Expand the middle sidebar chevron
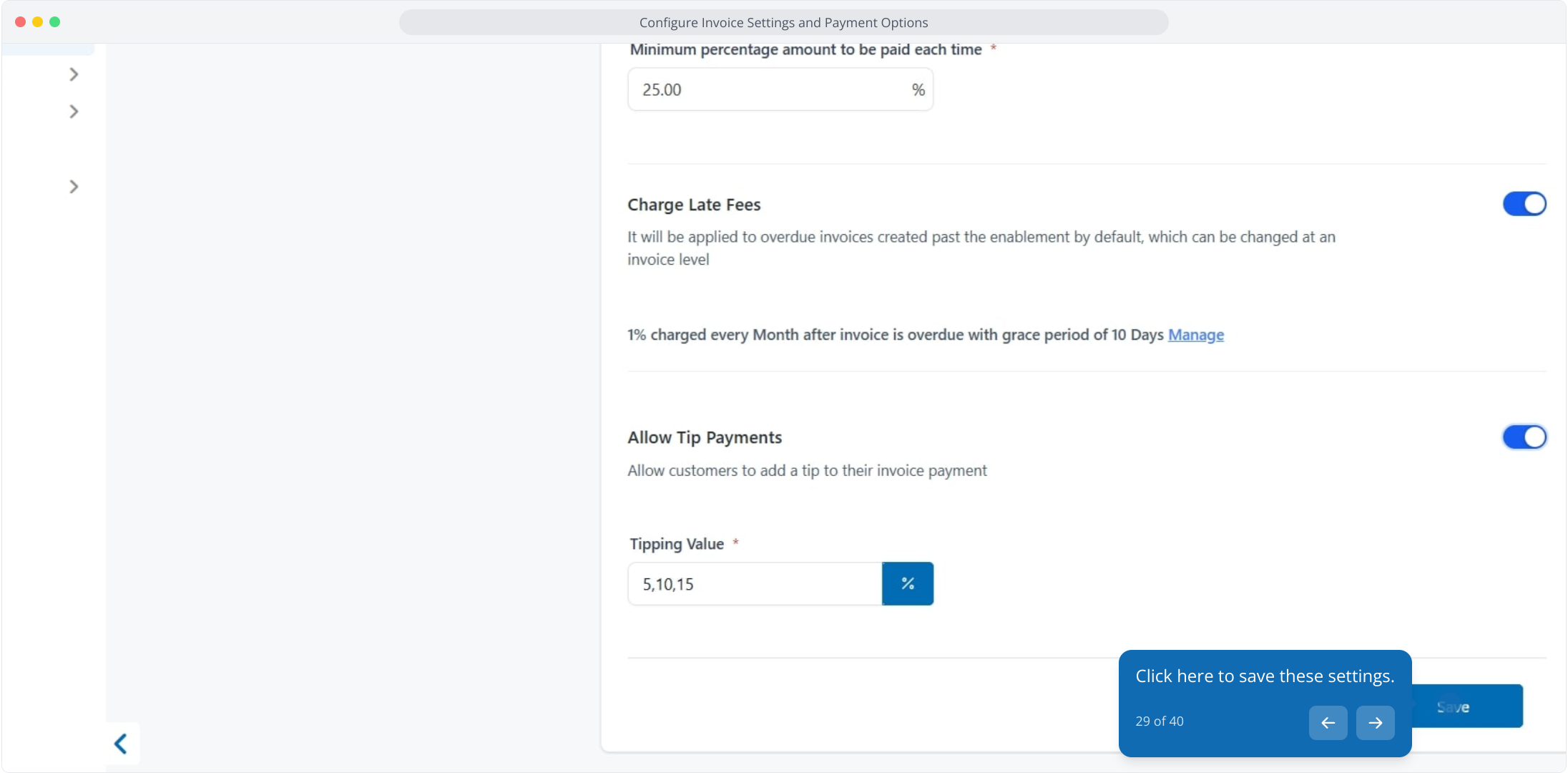1568x773 pixels. click(x=74, y=112)
